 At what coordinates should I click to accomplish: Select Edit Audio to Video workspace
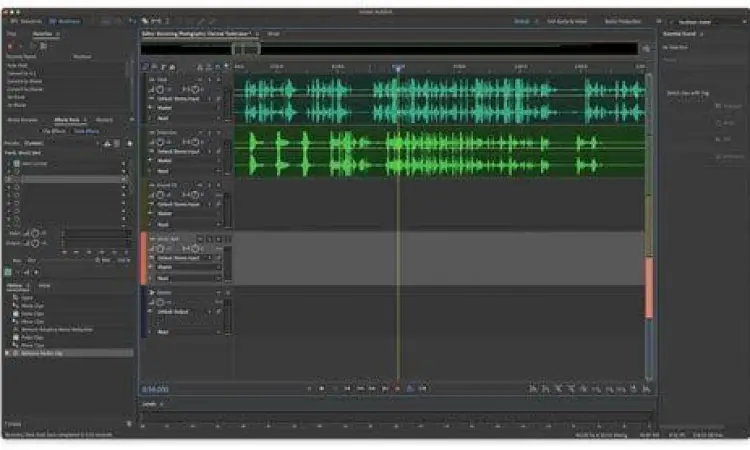[x=567, y=21]
